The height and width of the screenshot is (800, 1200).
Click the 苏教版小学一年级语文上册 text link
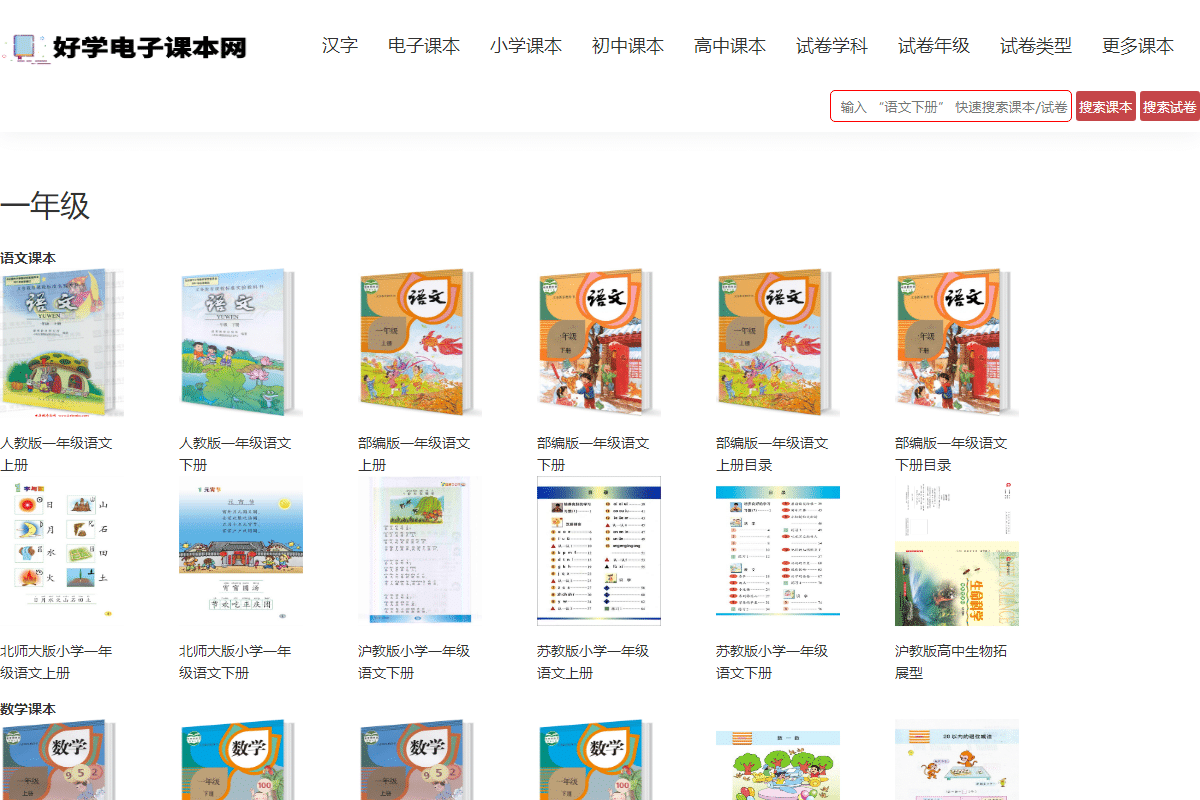point(593,662)
